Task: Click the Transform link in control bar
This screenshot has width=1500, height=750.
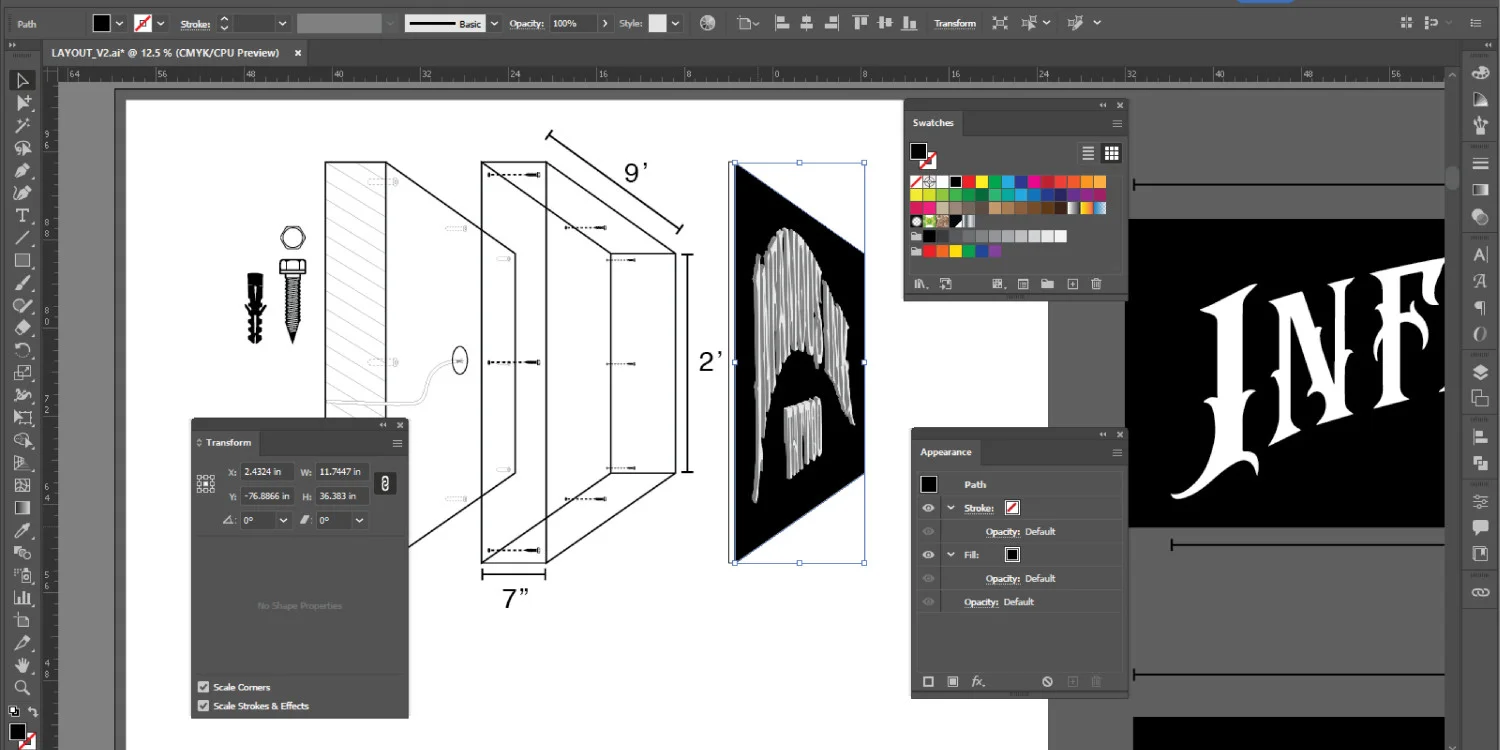Action: (955, 23)
